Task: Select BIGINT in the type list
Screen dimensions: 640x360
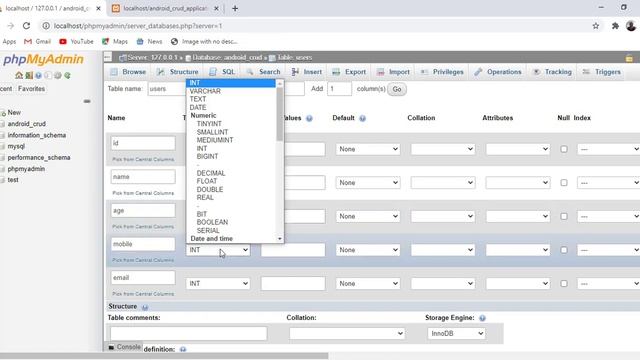Action: click(207, 156)
